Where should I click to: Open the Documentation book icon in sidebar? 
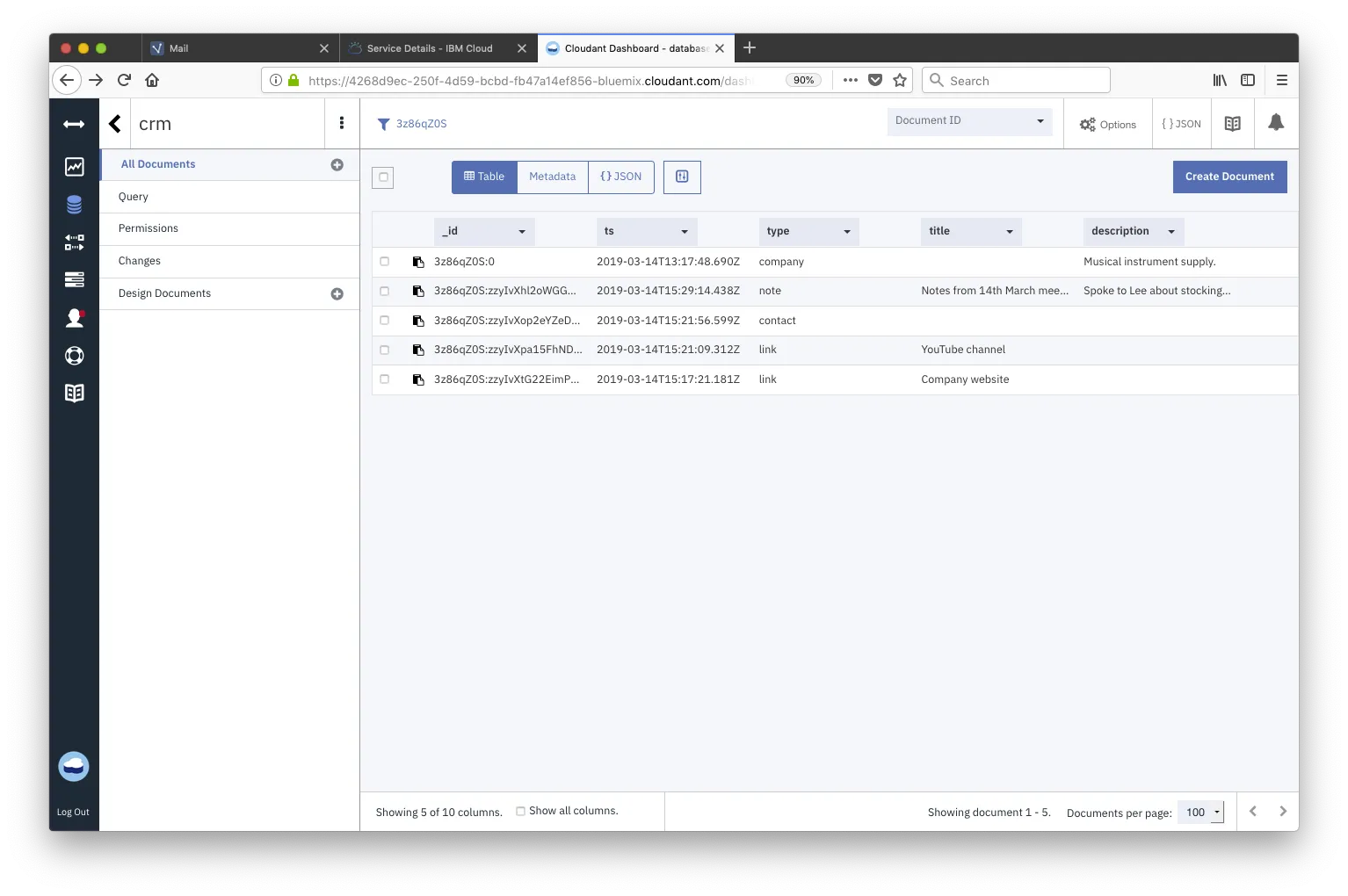point(75,393)
